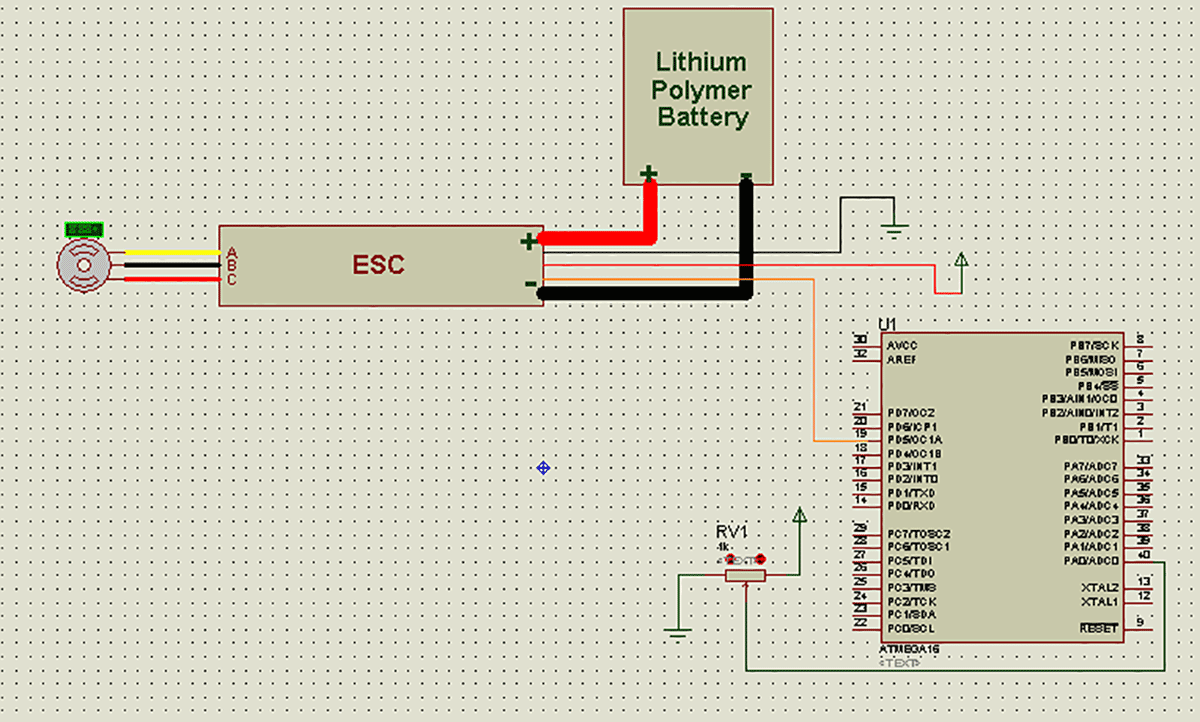
Task: Select the power terminal arrow right of ESC
Action: click(x=961, y=262)
